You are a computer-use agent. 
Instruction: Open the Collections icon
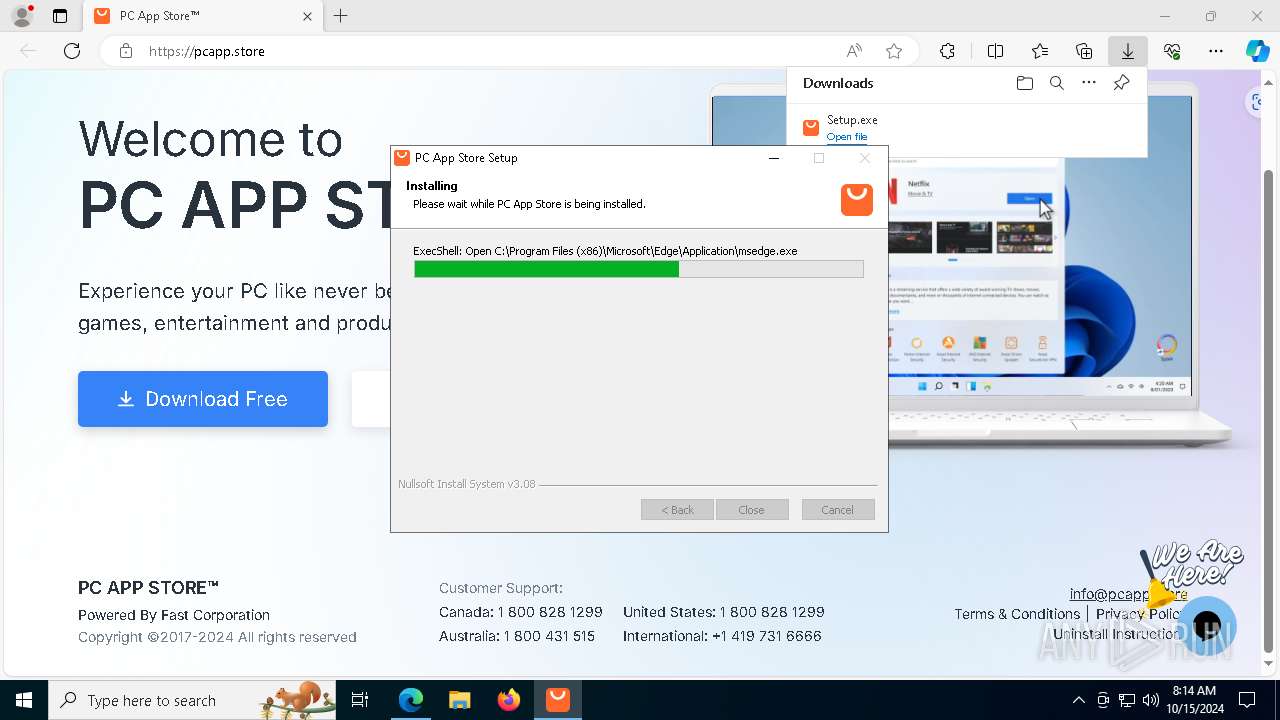(x=1084, y=51)
